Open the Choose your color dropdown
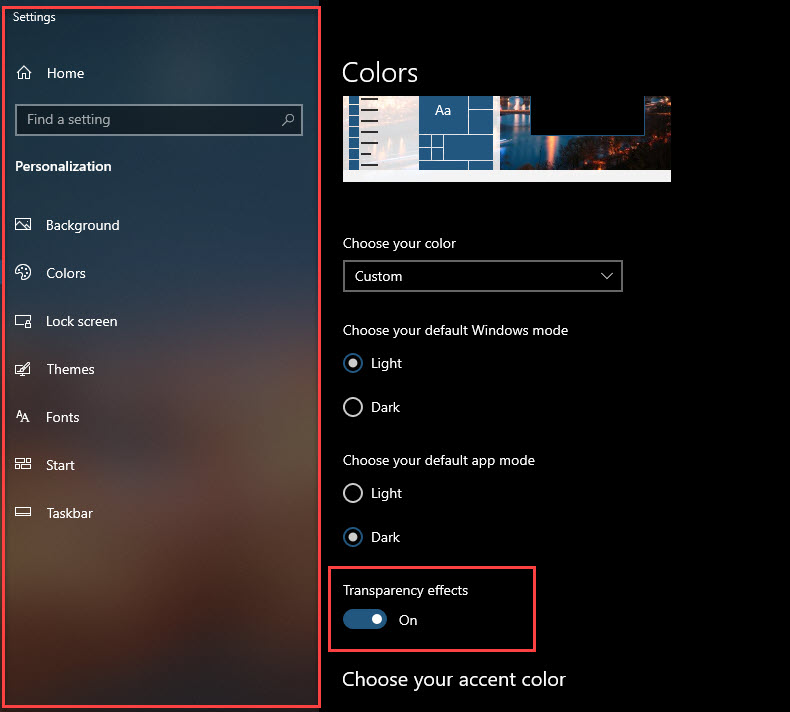This screenshot has width=790, height=712. [482, 276]
